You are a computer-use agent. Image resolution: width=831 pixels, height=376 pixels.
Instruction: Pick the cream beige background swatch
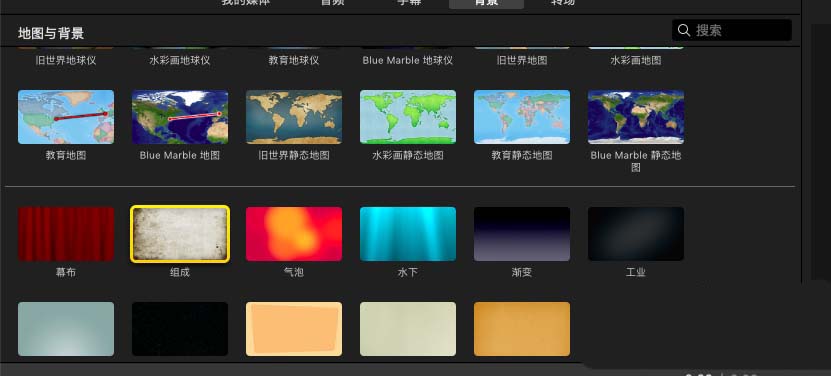(408, 329)
